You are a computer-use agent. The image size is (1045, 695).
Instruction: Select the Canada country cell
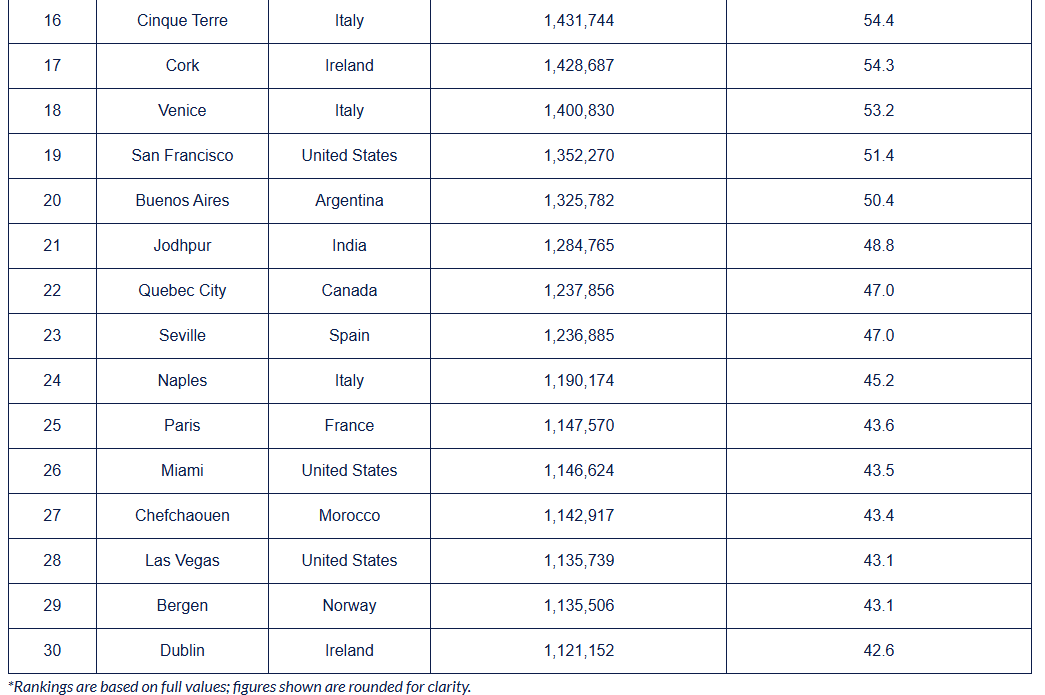tap(349, 290)
